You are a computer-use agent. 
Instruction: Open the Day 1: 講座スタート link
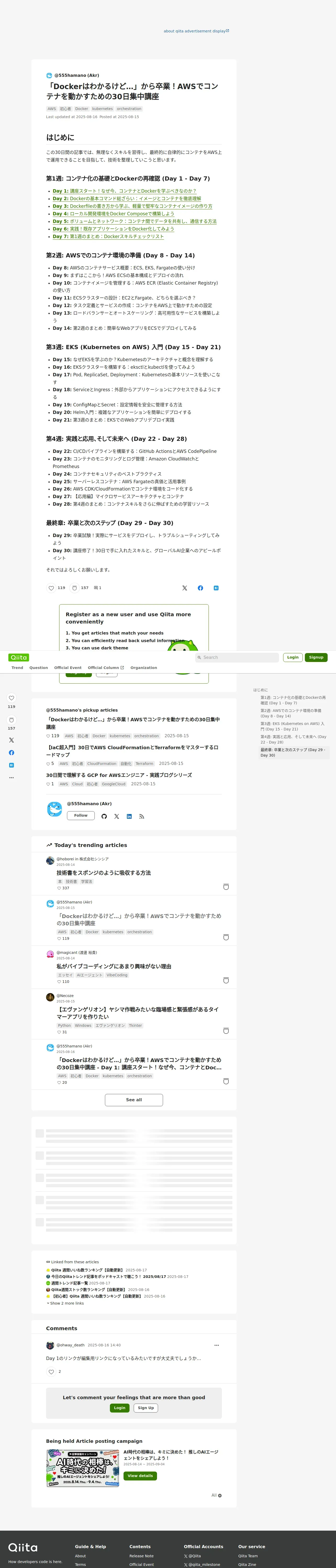pos(124,191)
